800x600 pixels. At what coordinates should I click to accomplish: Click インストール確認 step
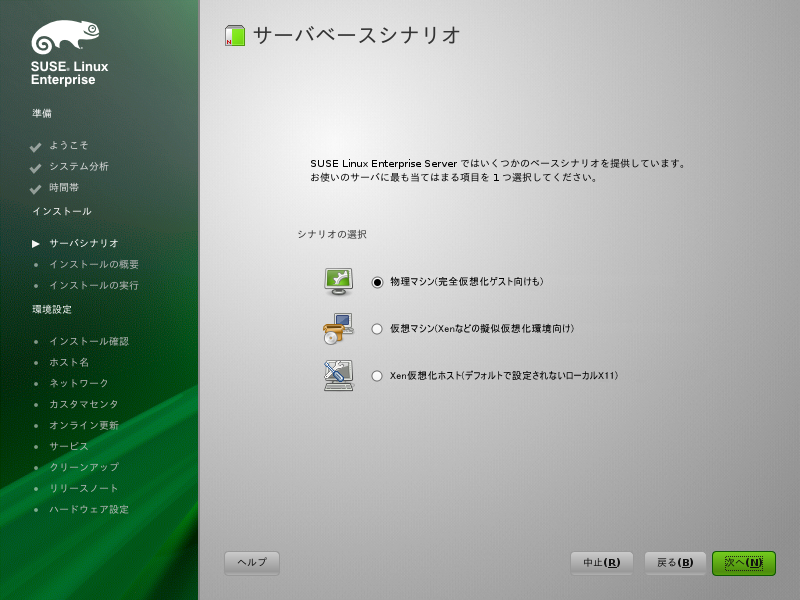pyautogui.click(x=89, y=341)
